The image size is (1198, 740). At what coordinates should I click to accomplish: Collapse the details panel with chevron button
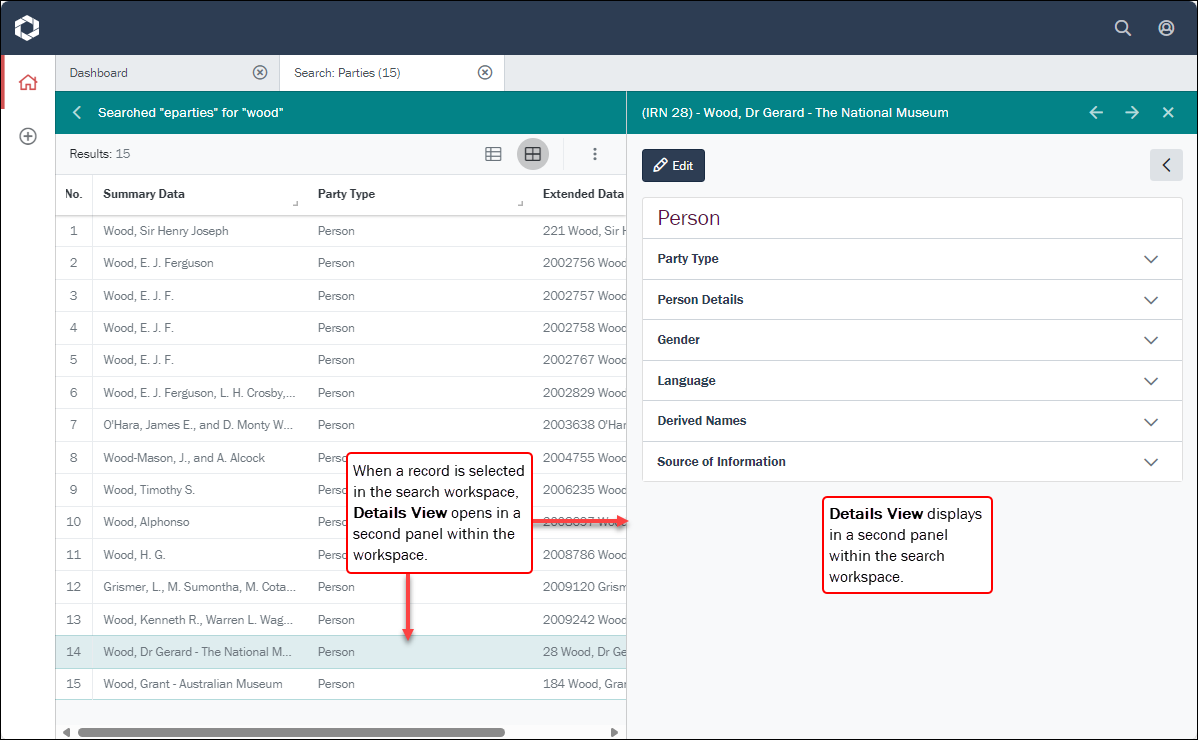pos(1166,165)
